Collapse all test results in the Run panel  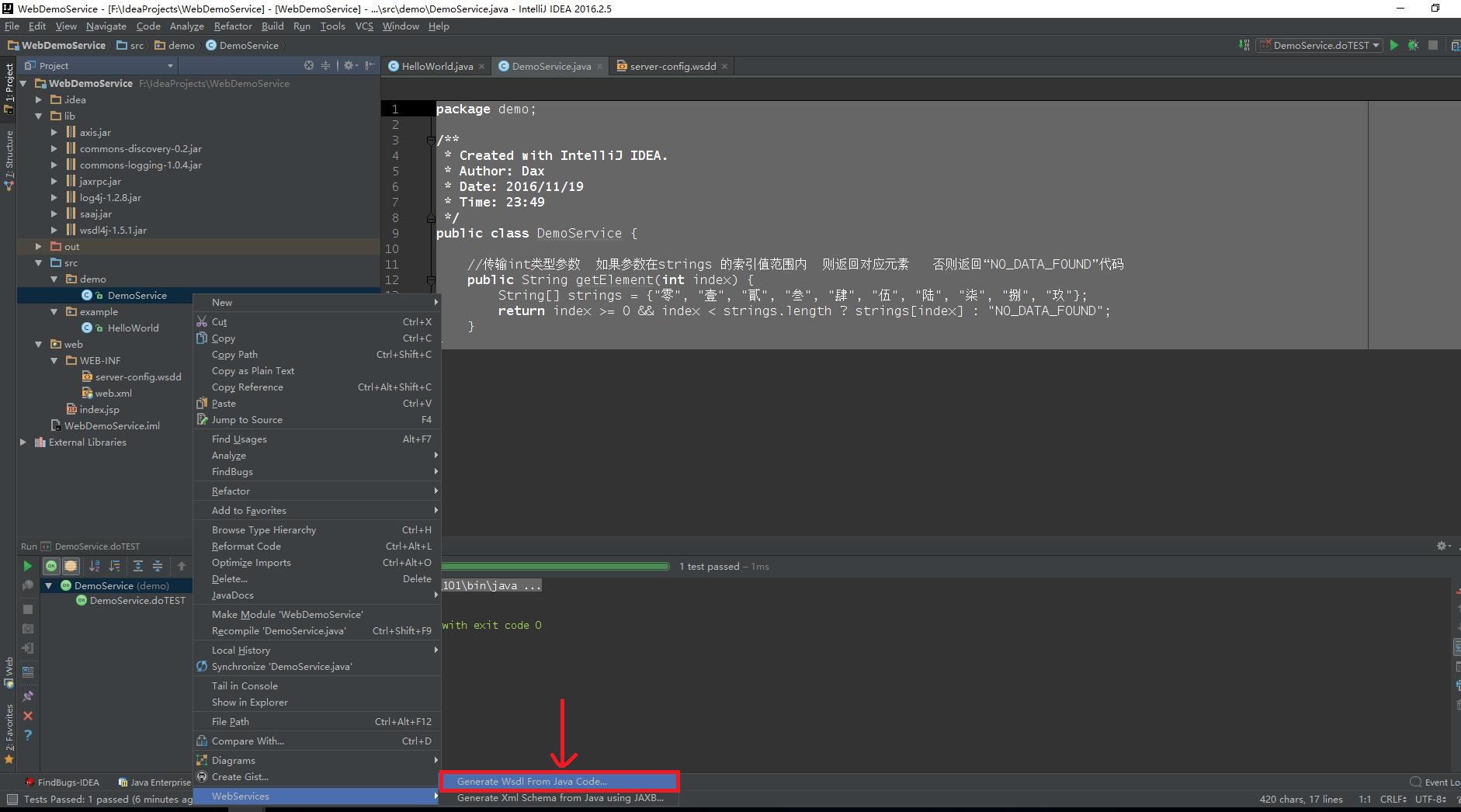[x=158, y=566]
